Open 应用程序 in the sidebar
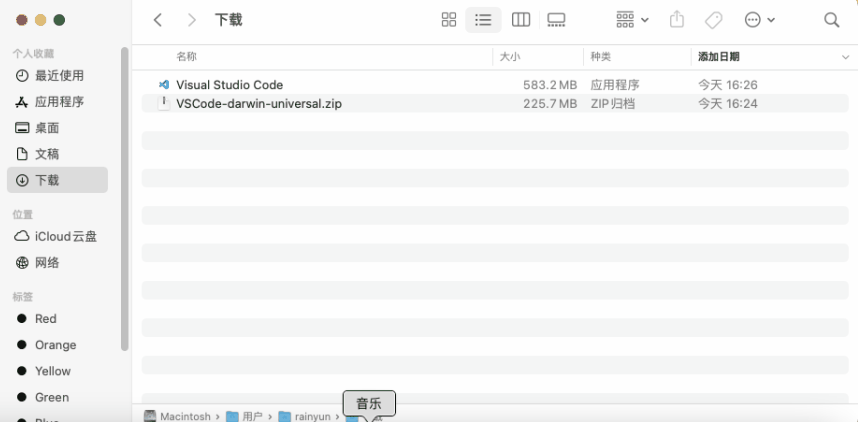Screen dimensions: 858x422 tap(59, 102)
